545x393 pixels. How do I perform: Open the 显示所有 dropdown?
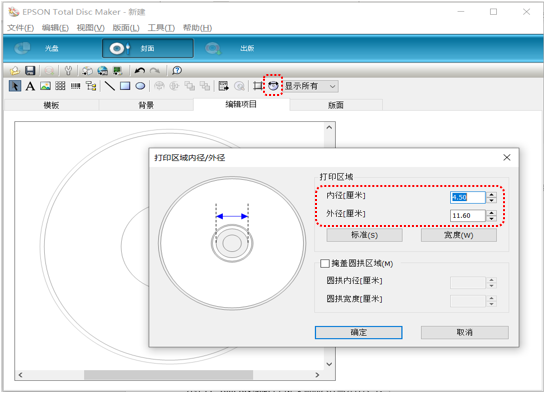pos(310,86)
